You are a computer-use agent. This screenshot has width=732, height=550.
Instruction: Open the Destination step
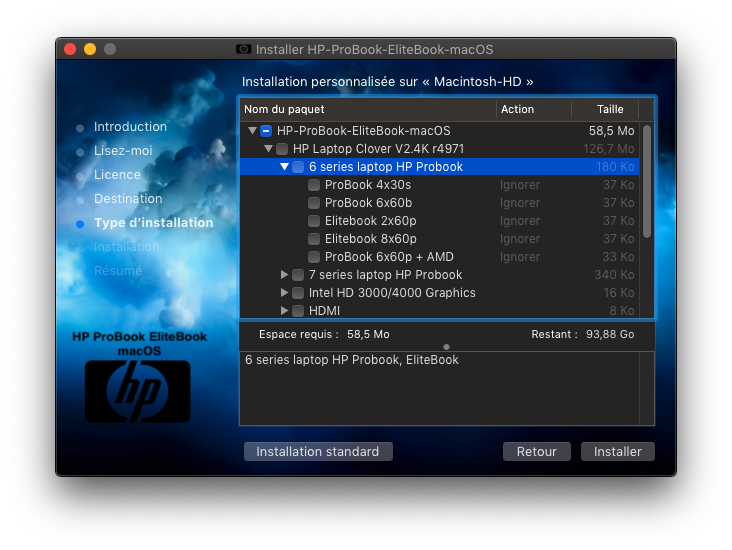128,199
